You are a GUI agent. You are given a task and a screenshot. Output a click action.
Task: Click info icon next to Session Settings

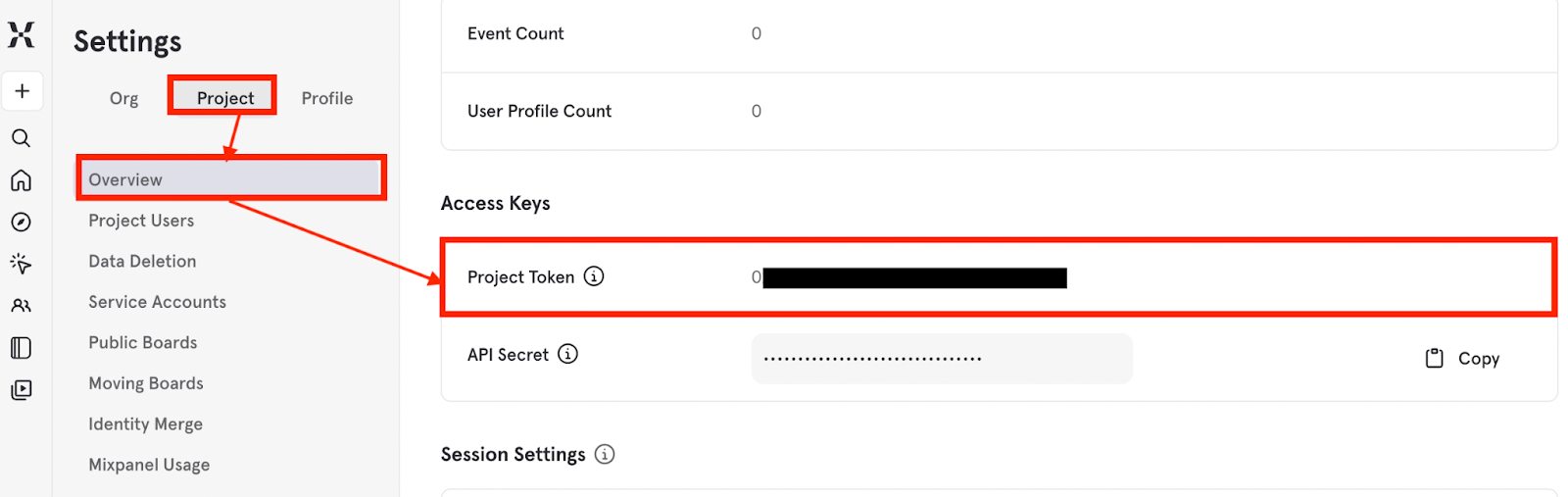(605, 454)
